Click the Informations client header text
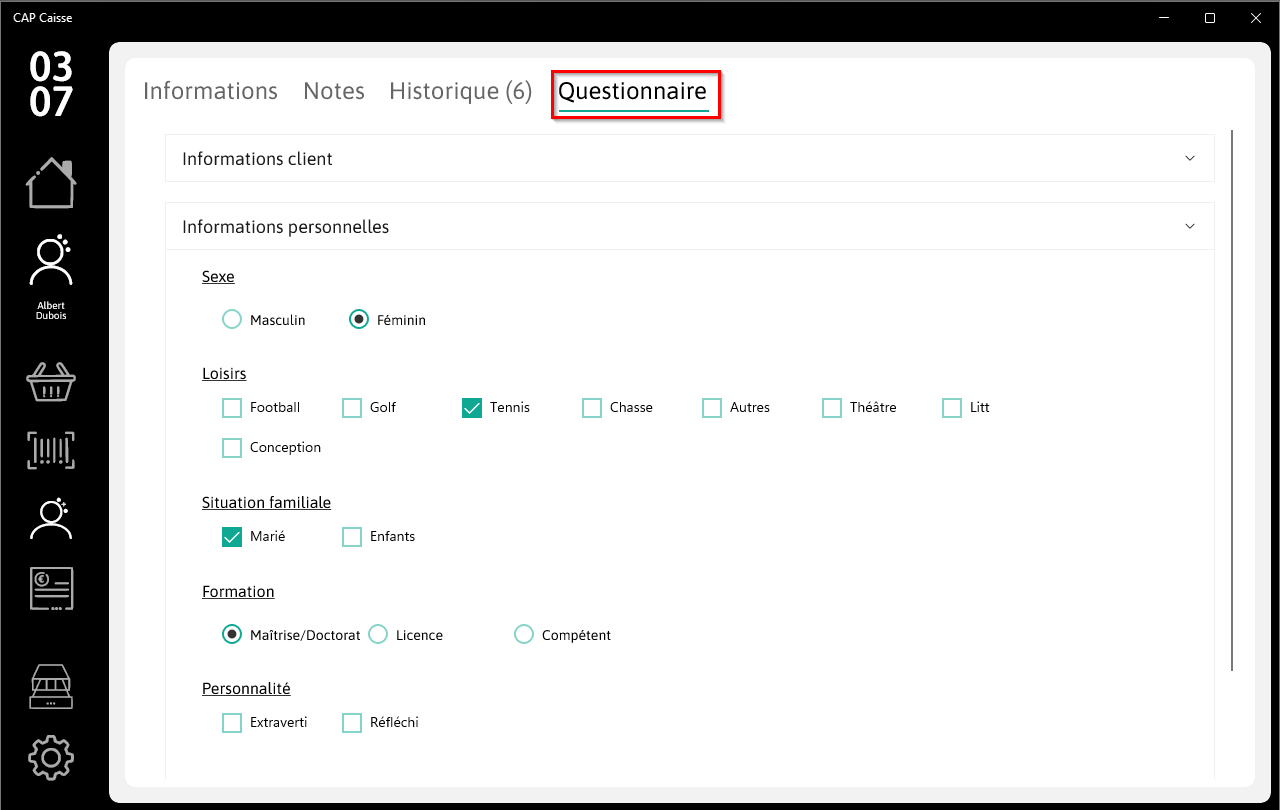The height and width of the screenshot is (810, 1280). tap(257, 159)
